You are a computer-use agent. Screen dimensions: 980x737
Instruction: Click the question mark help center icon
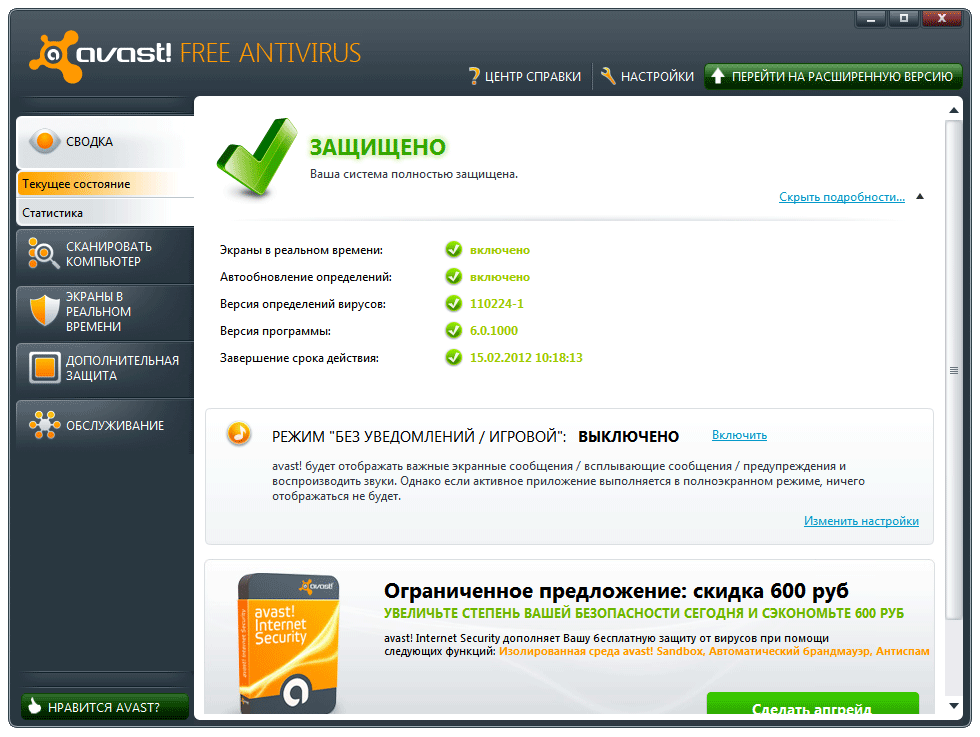[474, 76]
